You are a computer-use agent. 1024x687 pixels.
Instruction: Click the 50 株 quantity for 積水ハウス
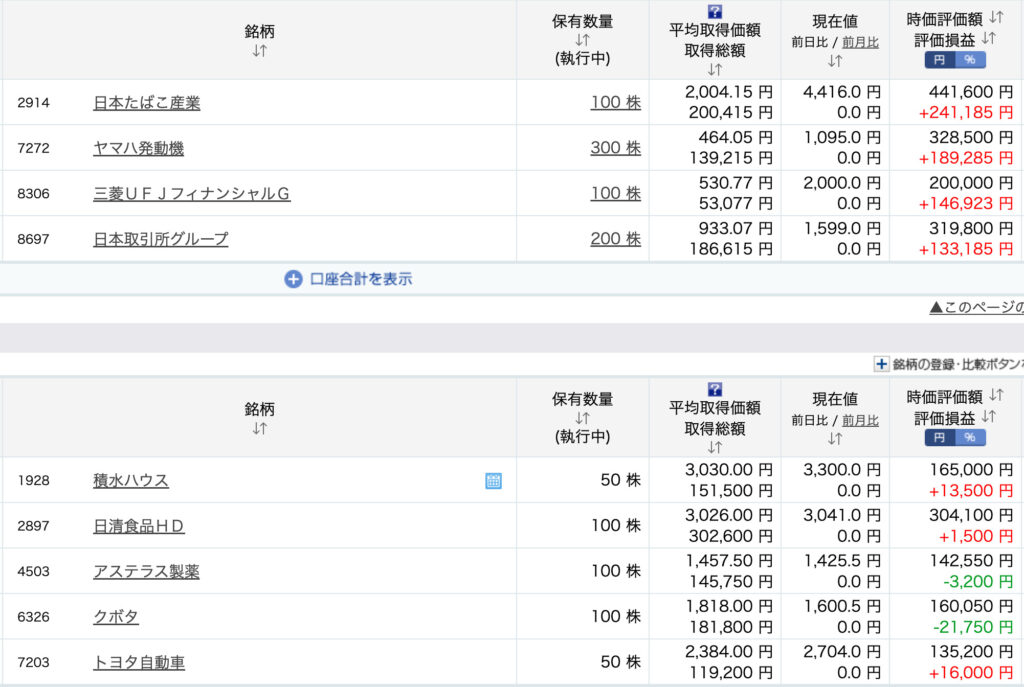(621, 480)
